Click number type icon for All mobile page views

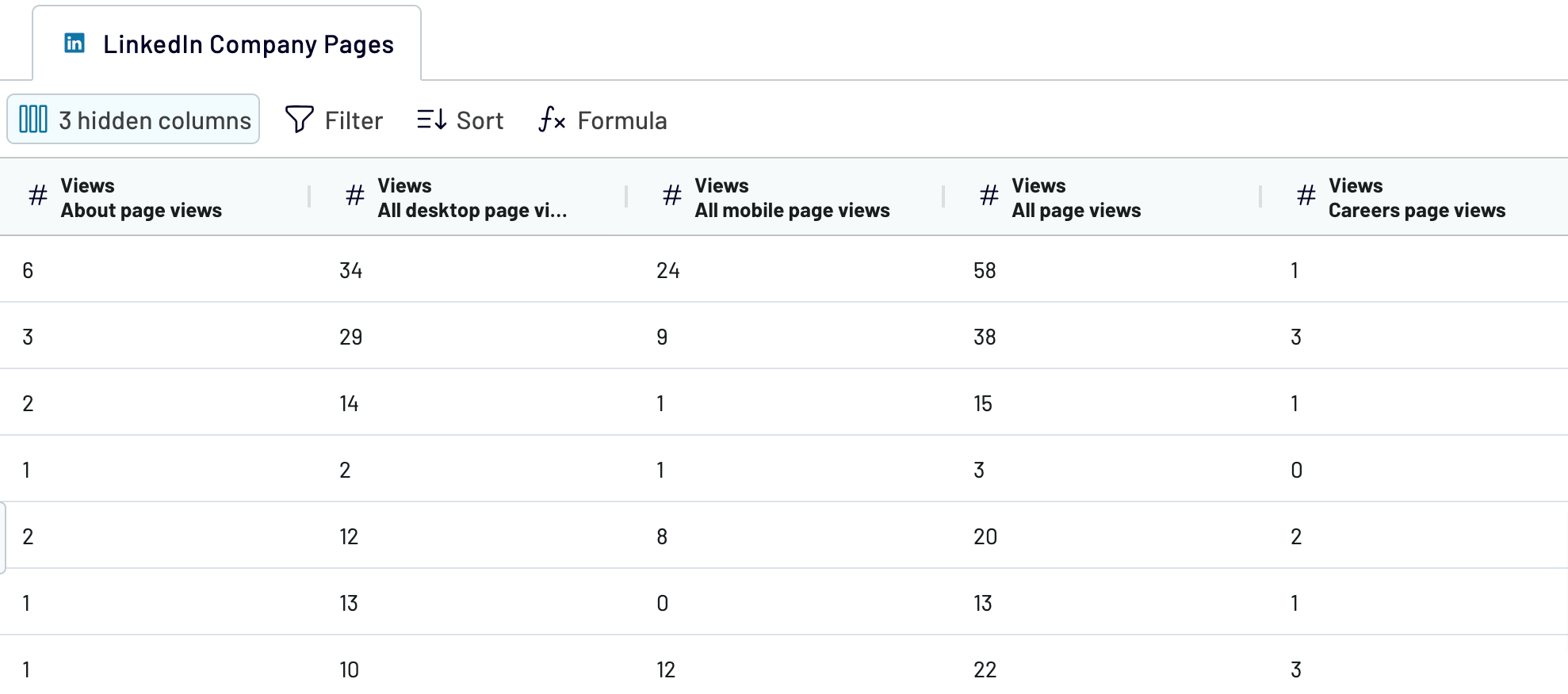tap(672, 195)
